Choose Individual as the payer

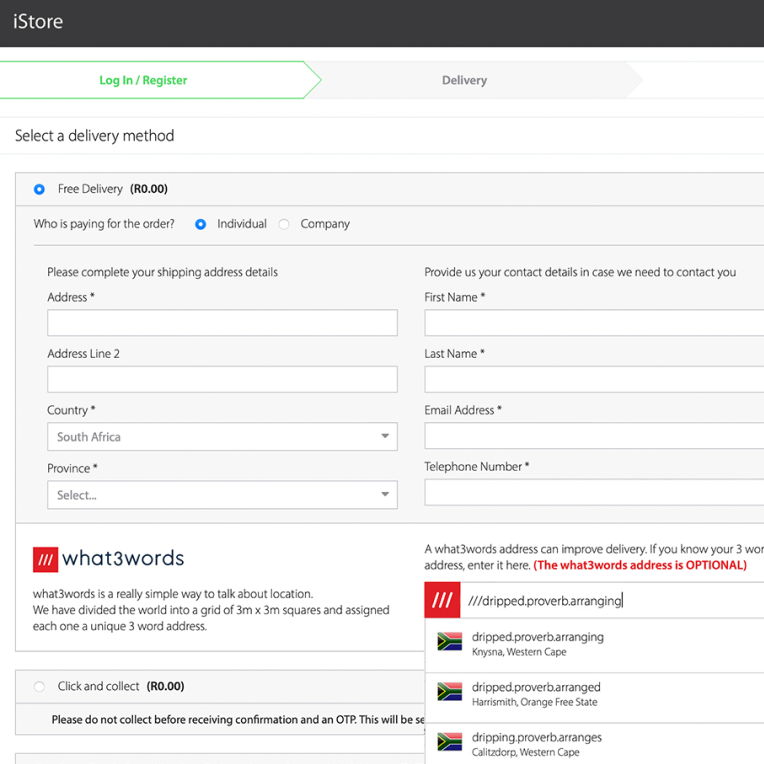point(200,224)
